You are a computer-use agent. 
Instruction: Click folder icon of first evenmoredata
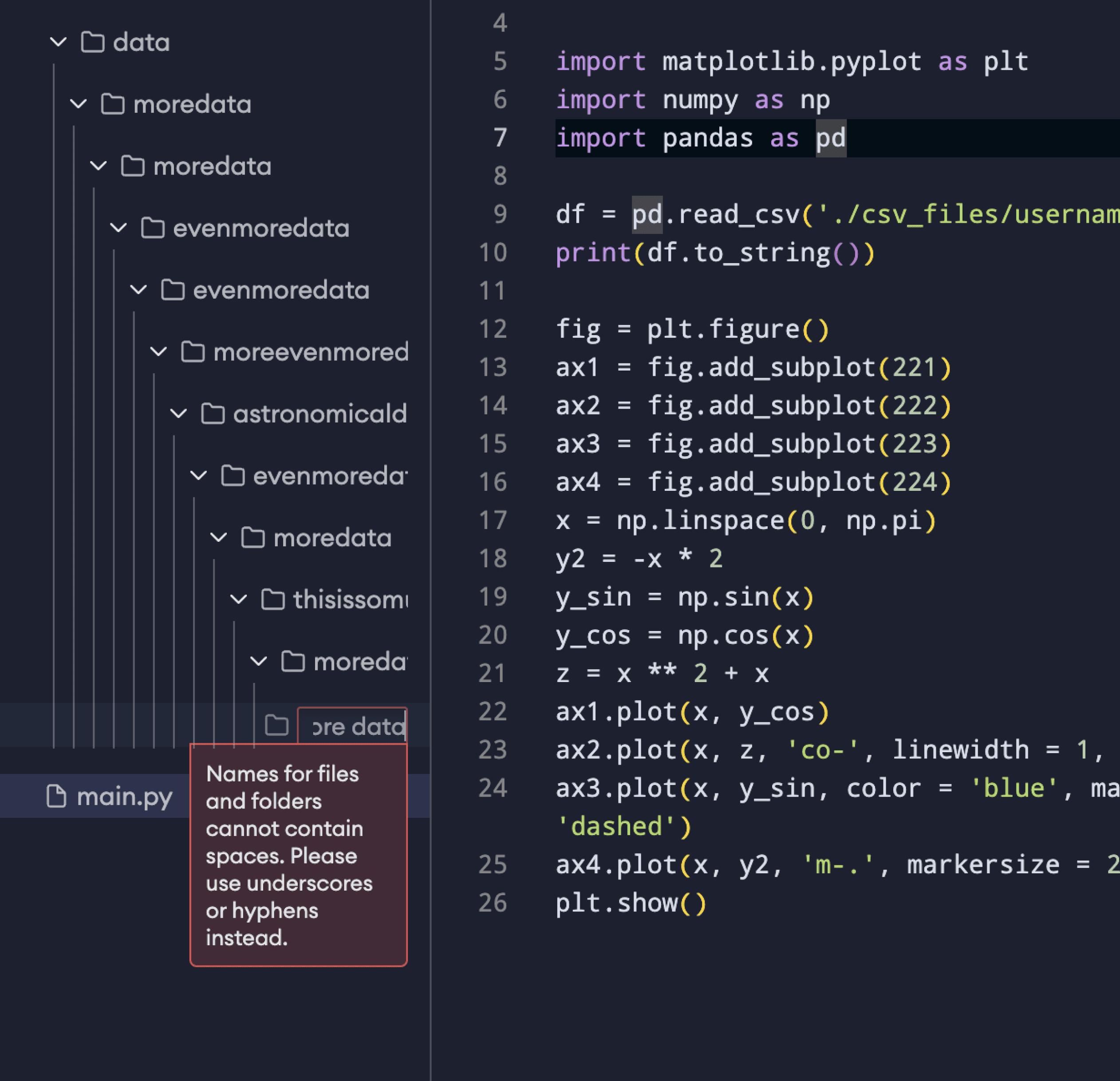(x=153, y=228)
